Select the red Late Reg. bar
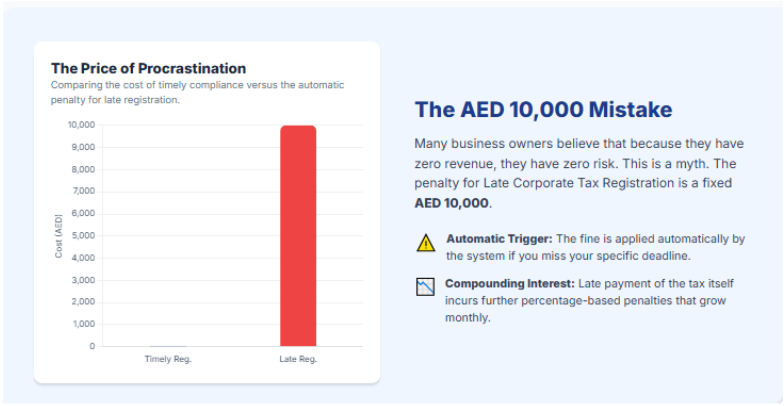This screenshot has height=406, width=784. point(298,236)
